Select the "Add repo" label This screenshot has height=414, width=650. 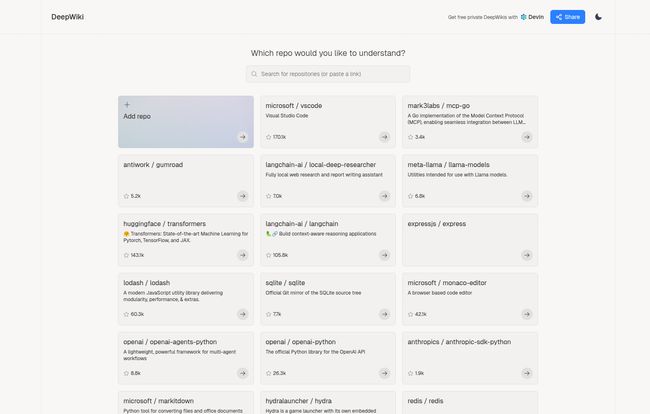point(137,116)
